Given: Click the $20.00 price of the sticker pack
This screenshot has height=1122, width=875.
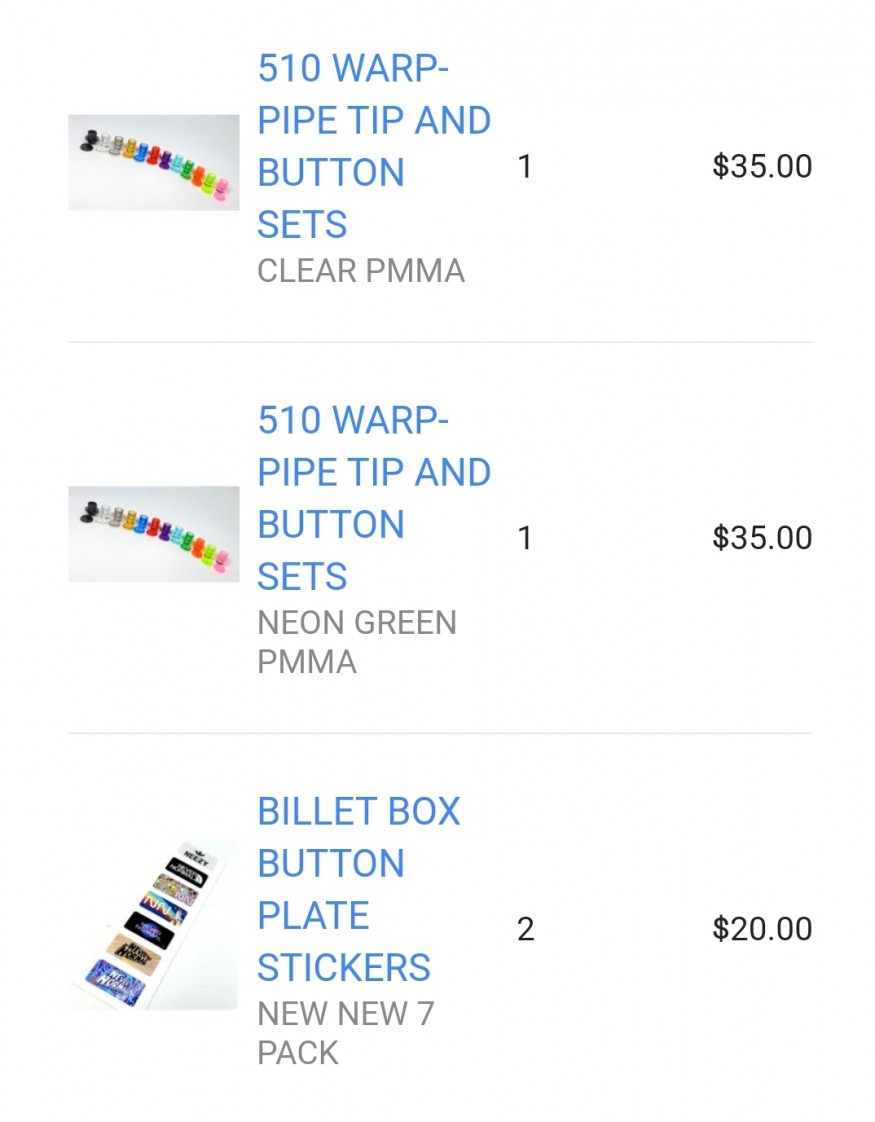Looking at the screenshot, I should coord(762,929).
